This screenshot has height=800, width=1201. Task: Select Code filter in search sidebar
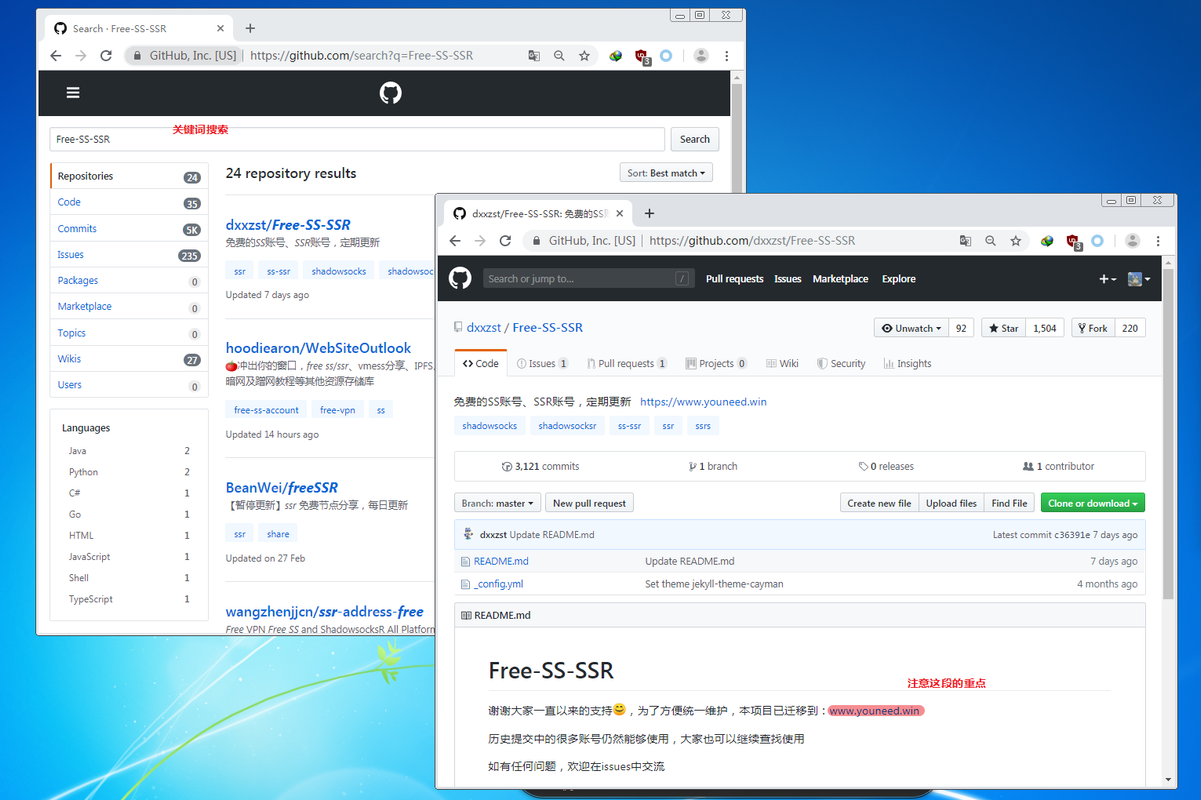[129, 202]
